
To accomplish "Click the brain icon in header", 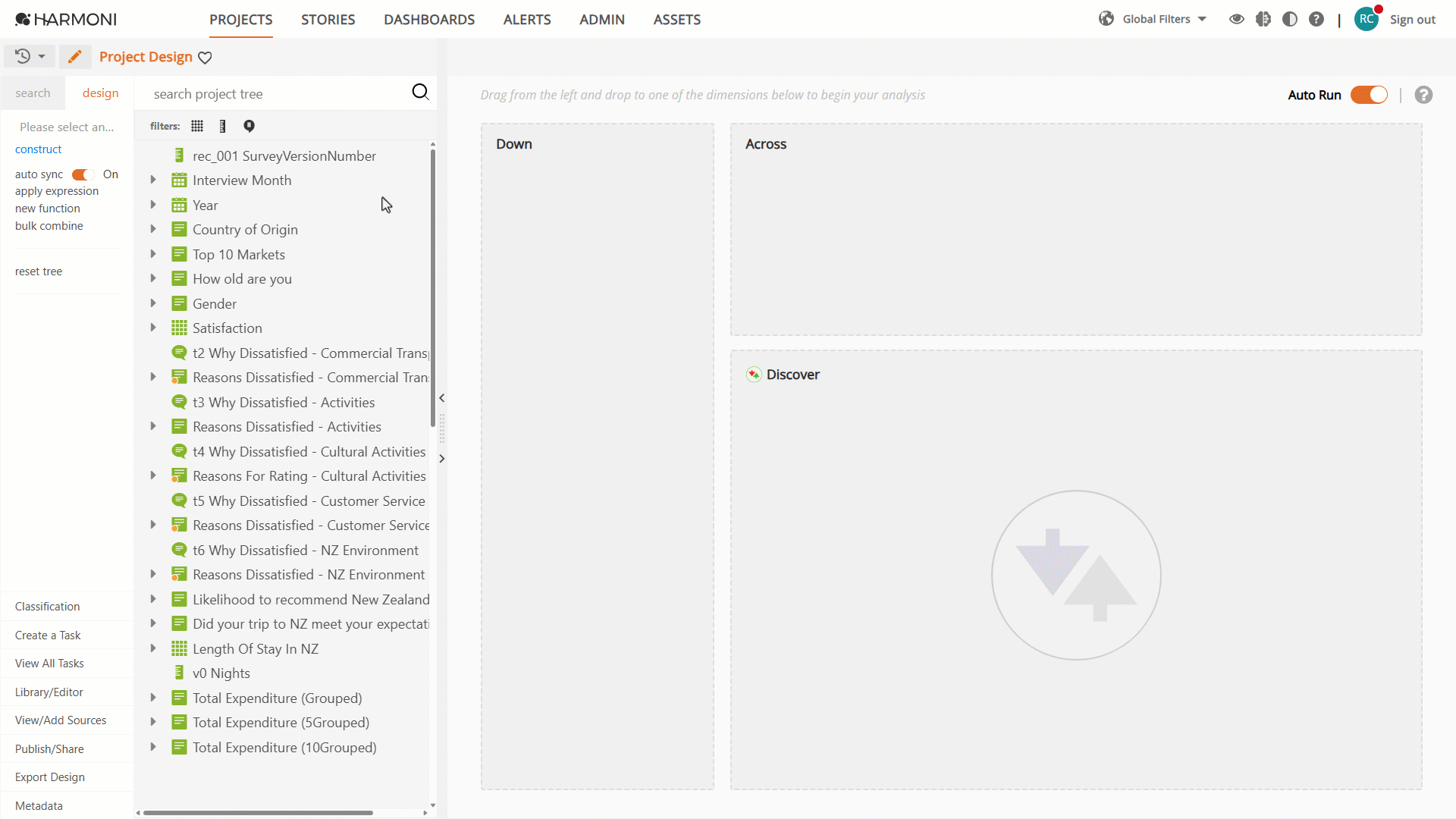I will [x=1263, y=19].
